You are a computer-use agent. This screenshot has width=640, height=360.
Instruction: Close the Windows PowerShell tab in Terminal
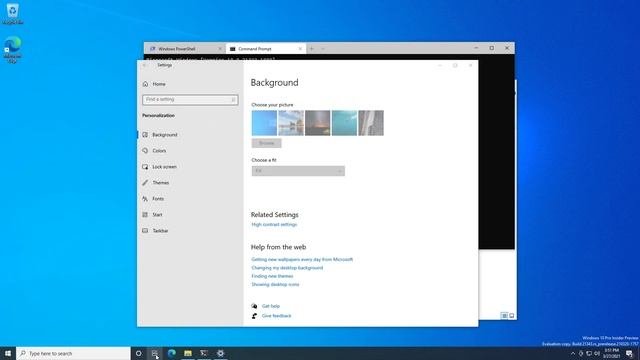coord(220,49)
